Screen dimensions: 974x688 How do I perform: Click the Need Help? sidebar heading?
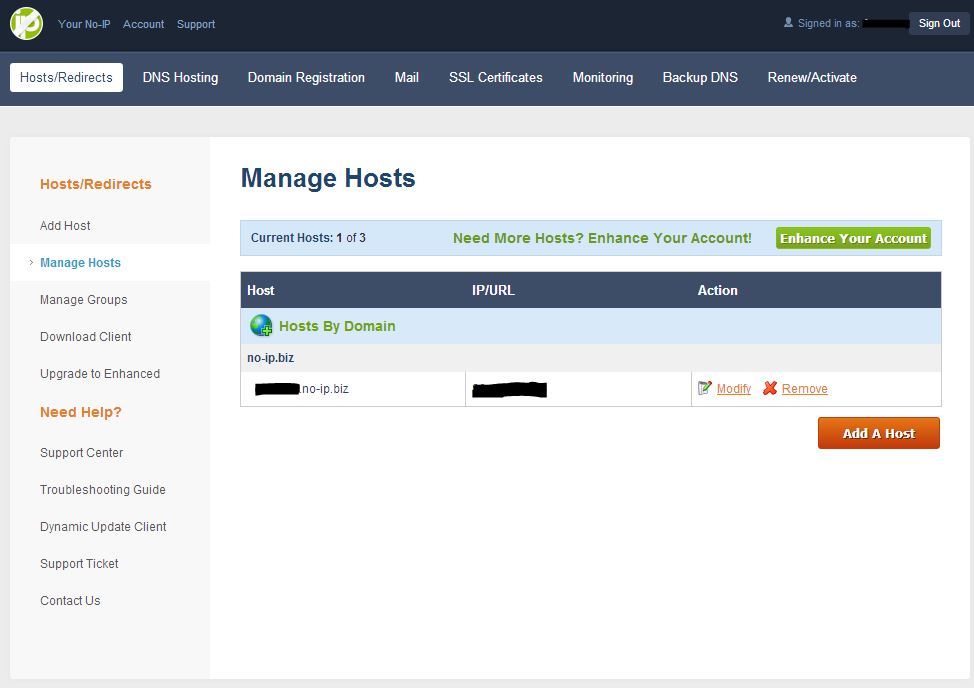(81, 412)
